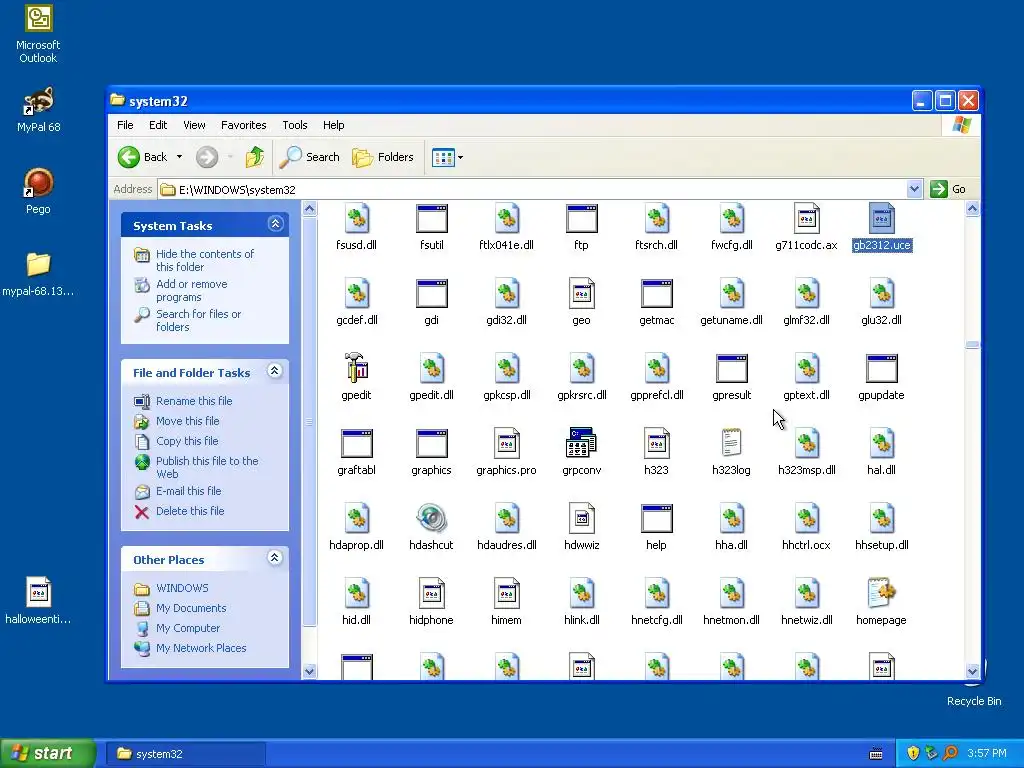This screenshot has width=1024, height=768.
Task: Click Hide the contents of this folder
Action: [x=204, y=260]
